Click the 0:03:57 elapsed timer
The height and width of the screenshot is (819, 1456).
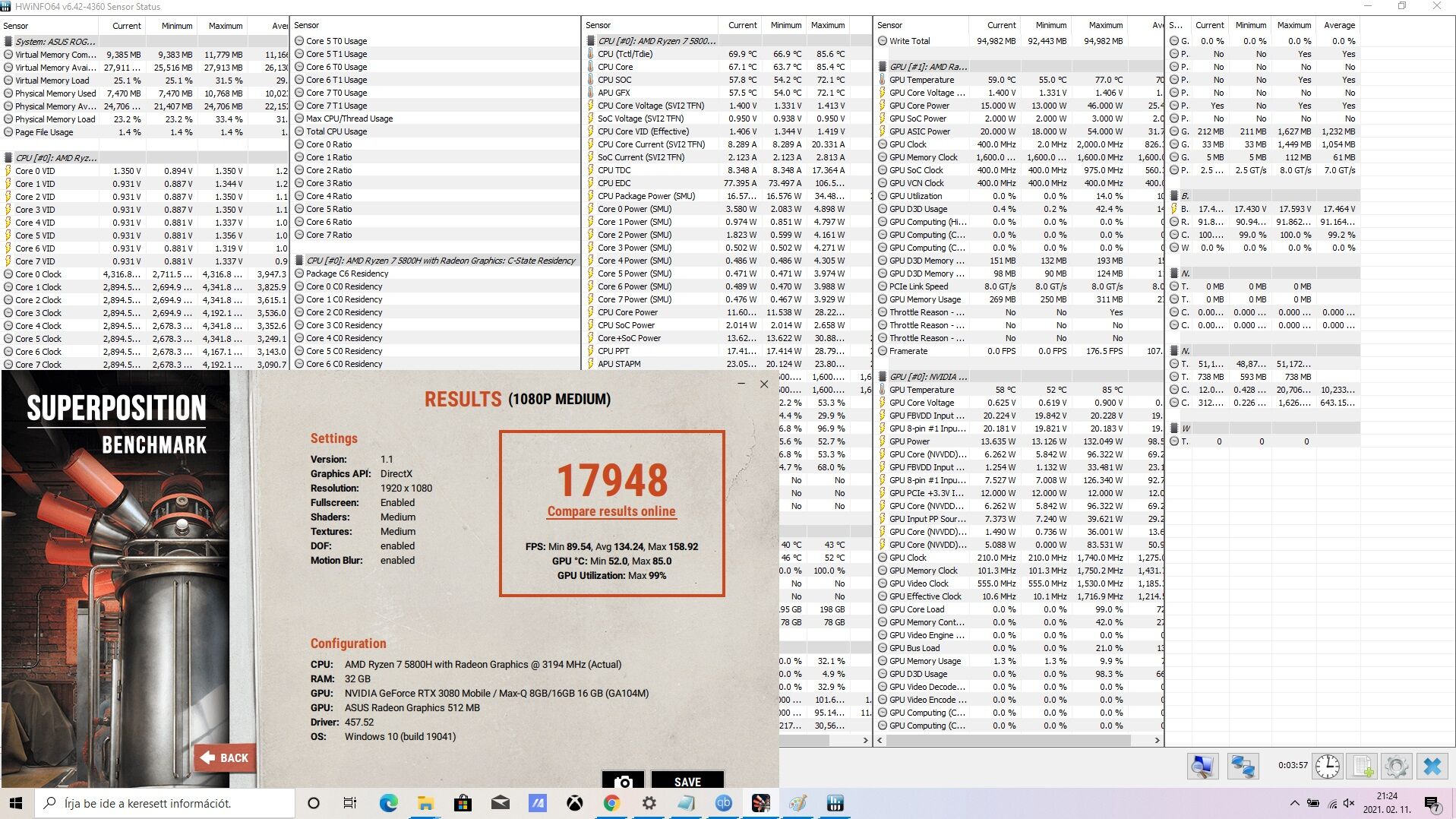(x=1293, y=765)
